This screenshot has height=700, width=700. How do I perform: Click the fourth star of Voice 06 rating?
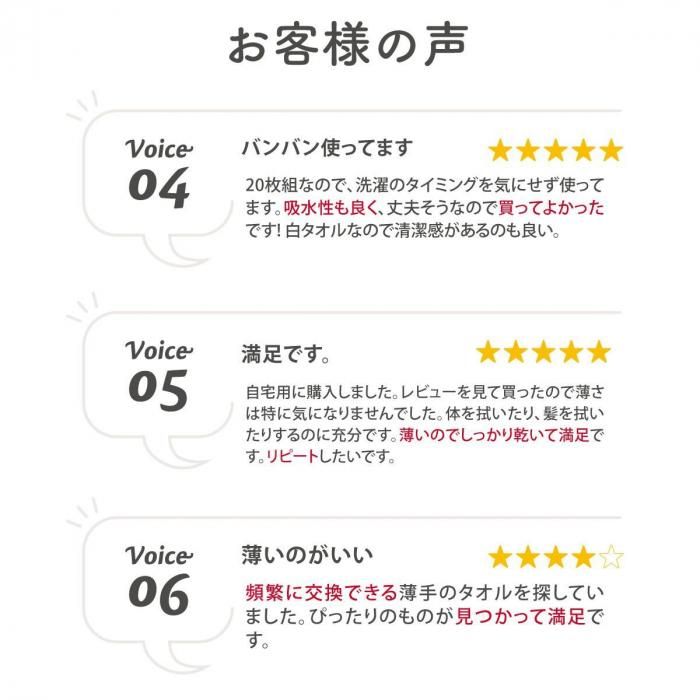[583, 557]
